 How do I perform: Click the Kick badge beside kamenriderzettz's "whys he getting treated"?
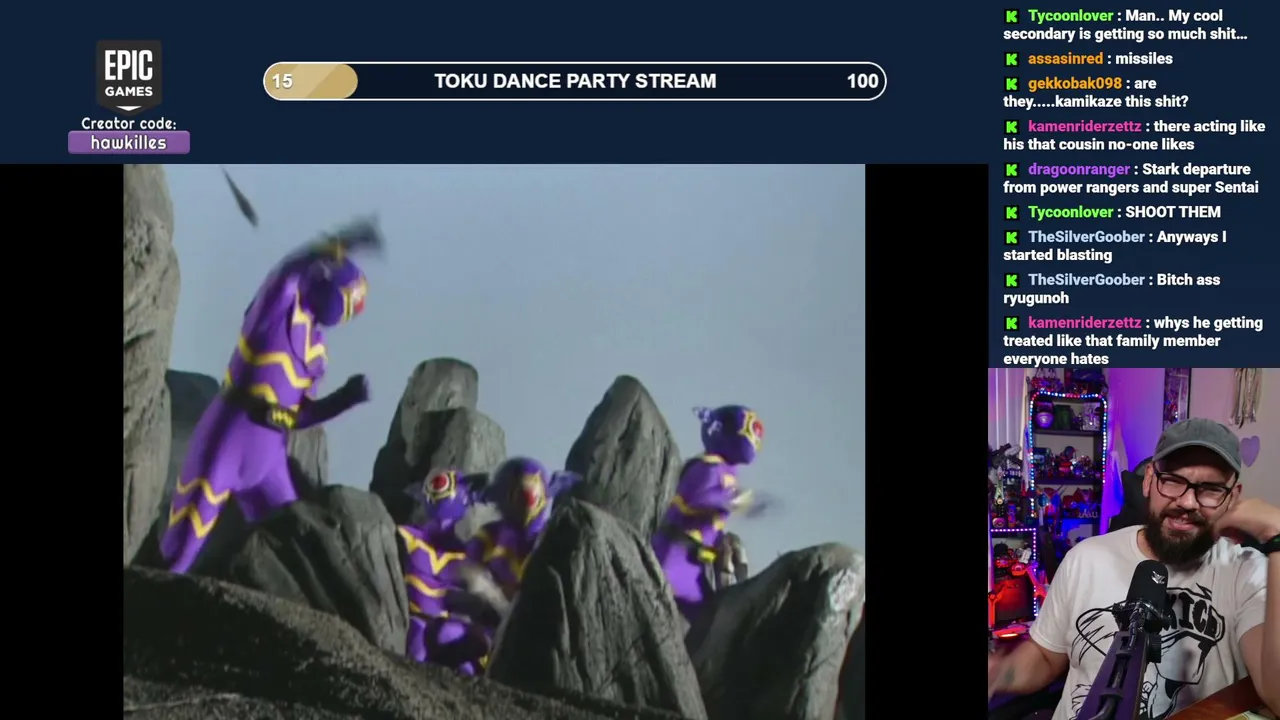(x=1012, y=323)
